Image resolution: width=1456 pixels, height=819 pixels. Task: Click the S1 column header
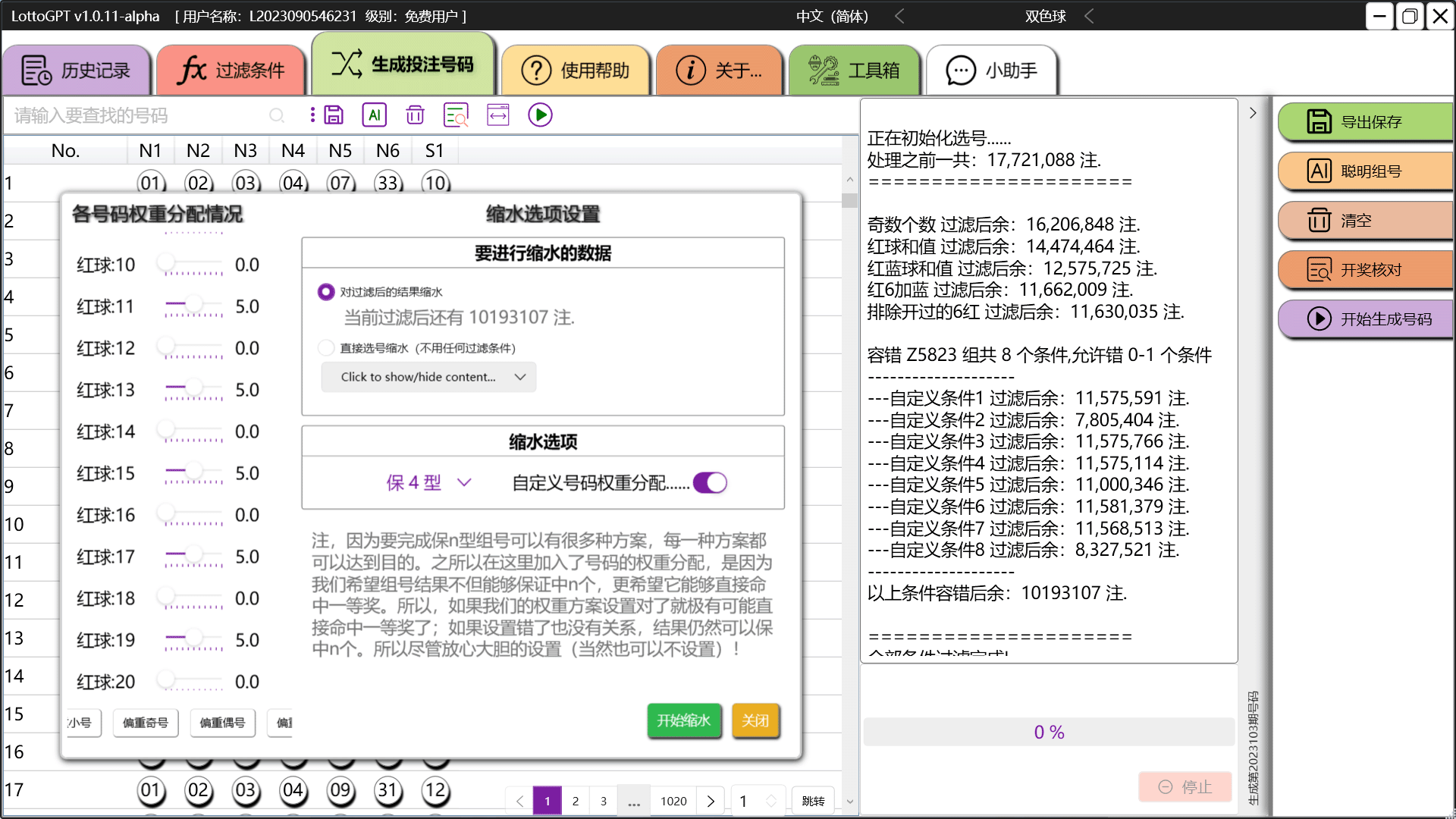click(x=435, y=151)
